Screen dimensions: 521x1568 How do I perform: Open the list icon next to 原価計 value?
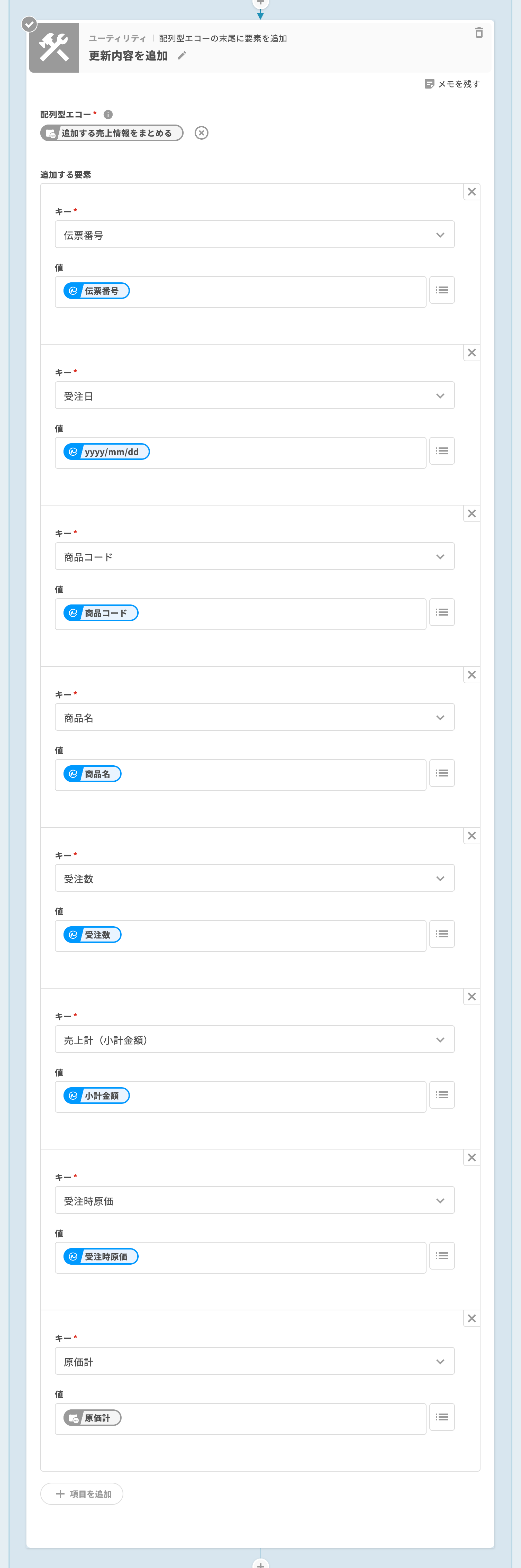[442, 1417]
